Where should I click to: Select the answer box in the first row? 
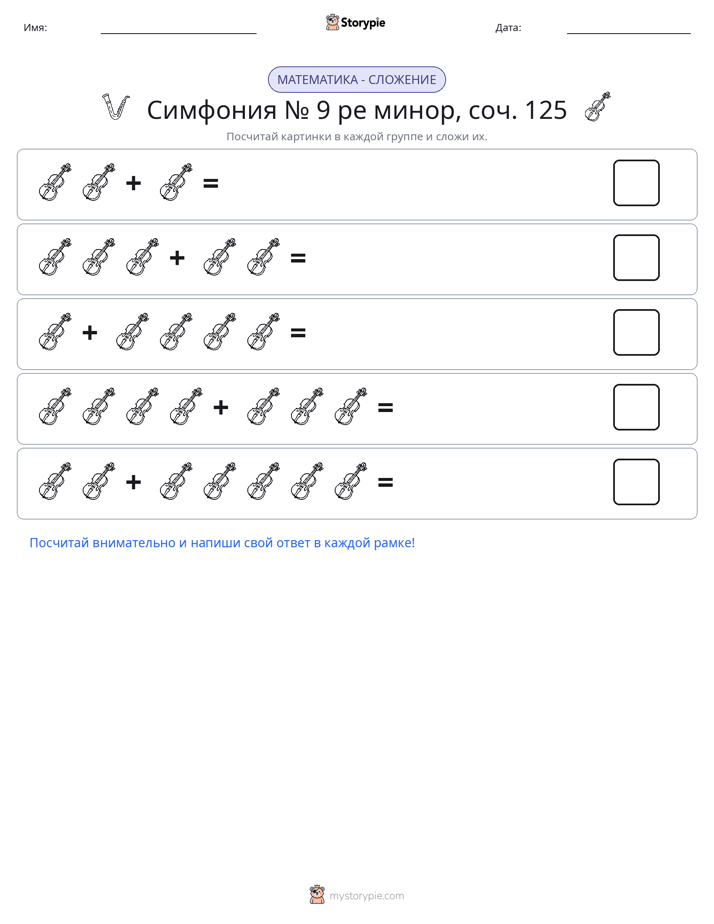click(636, 183)
